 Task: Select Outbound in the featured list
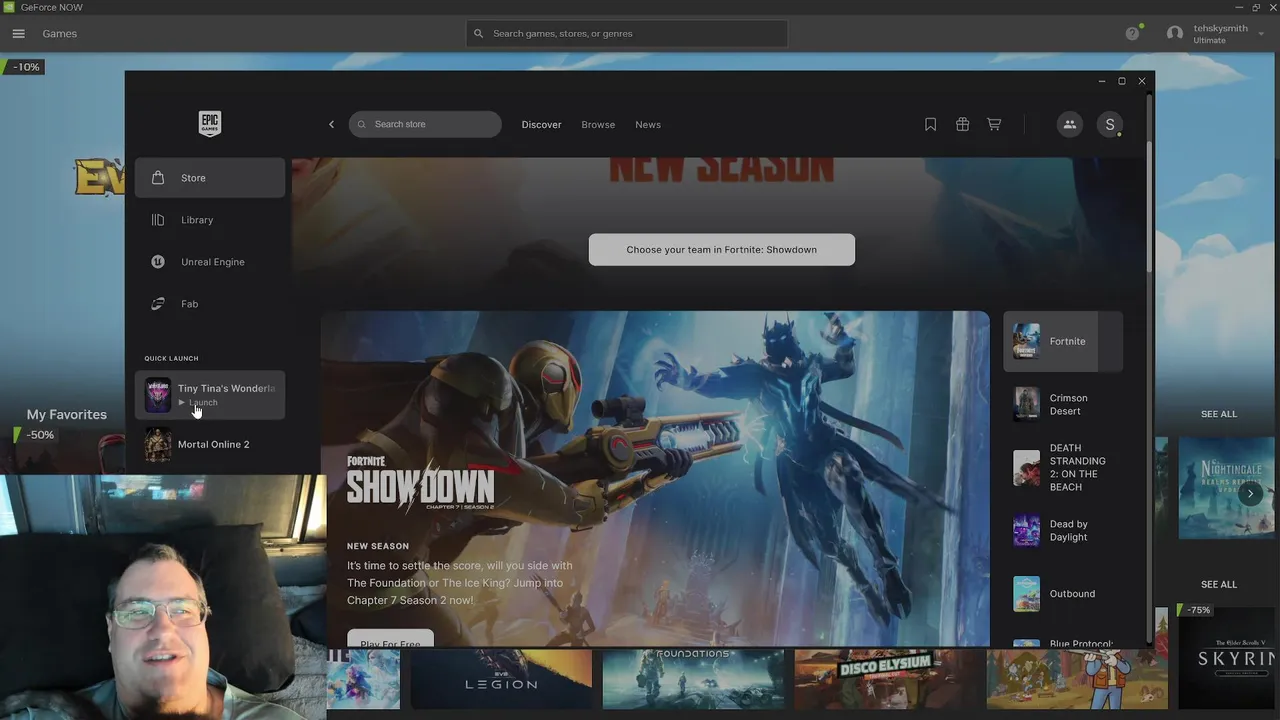point(1063,593)
